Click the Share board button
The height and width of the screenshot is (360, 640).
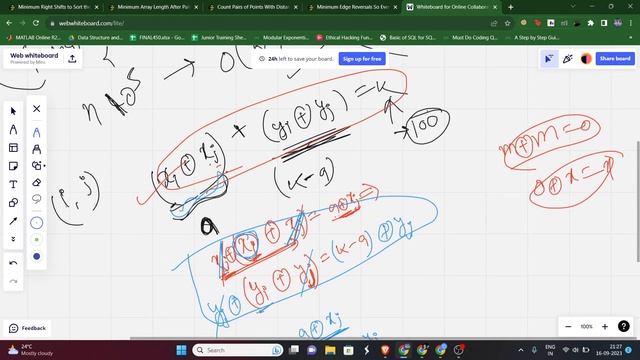coord(615,58)
